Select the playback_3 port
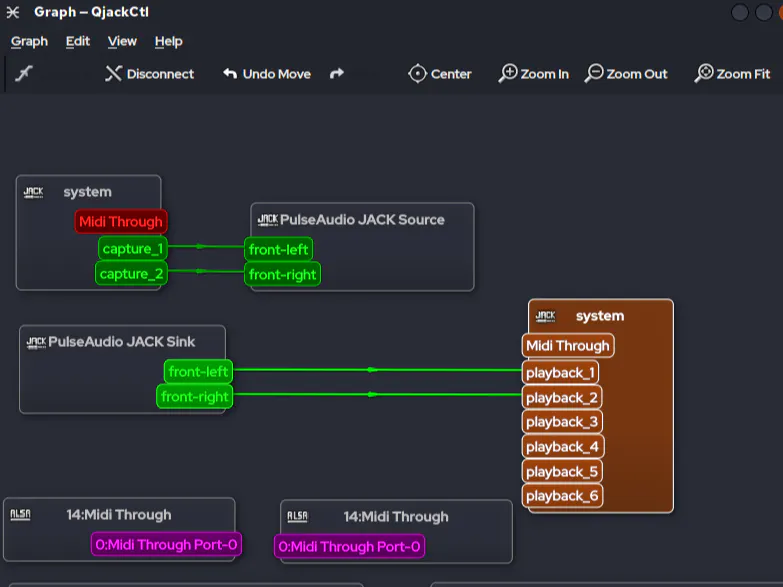The height and width of the screenshot is (587, 783). [562, 422]
